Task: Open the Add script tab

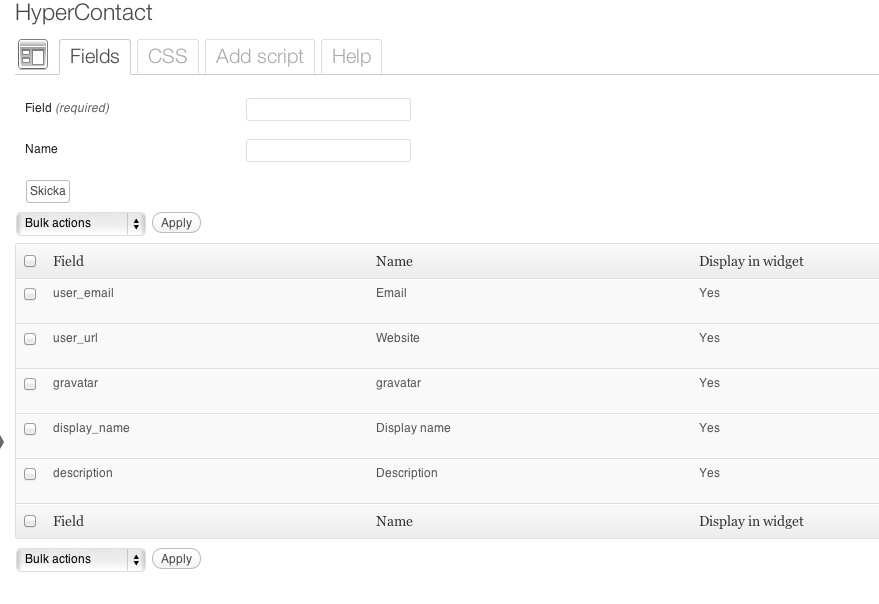Action: pos(260,57)
